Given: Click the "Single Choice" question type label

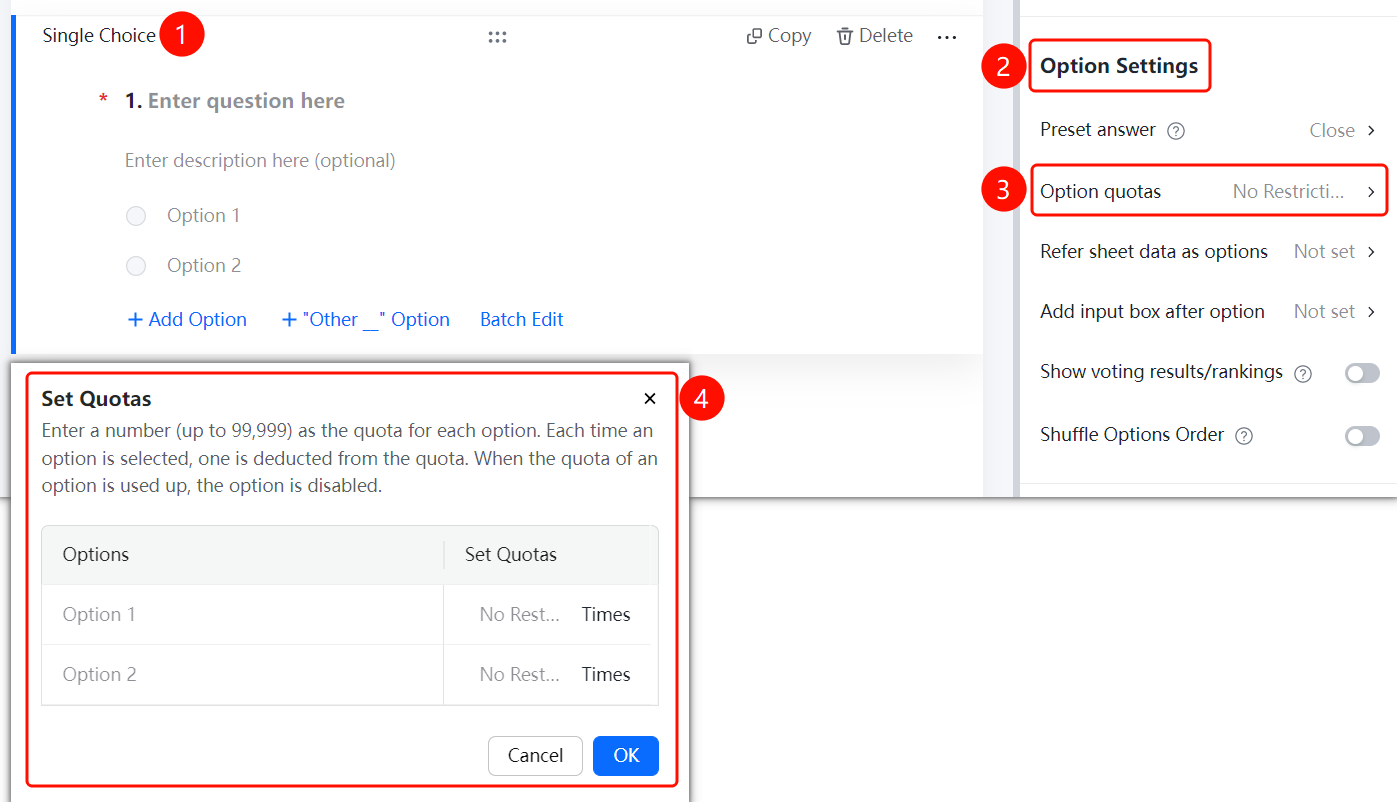Looking at the screenshot, I should tap(99, 36).
